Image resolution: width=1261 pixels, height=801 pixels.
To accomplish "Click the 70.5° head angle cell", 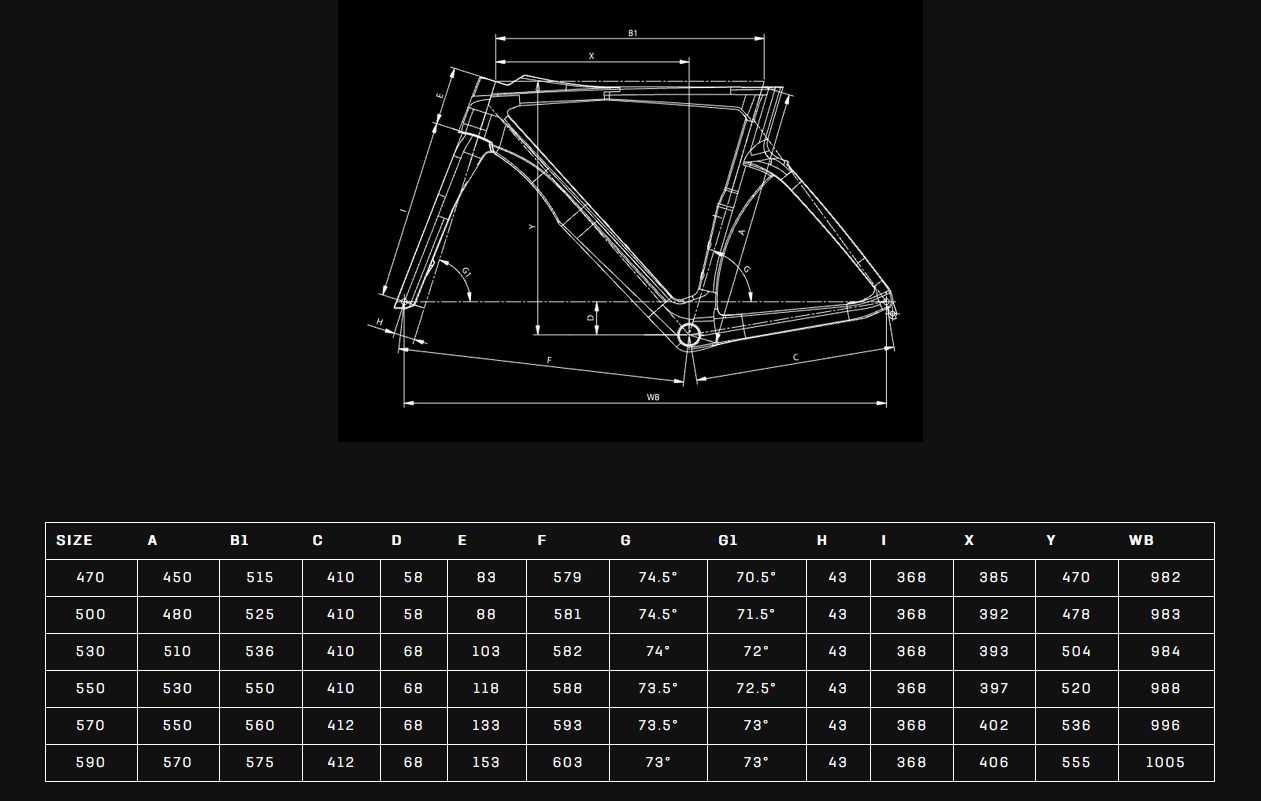I will pos(757,577).
